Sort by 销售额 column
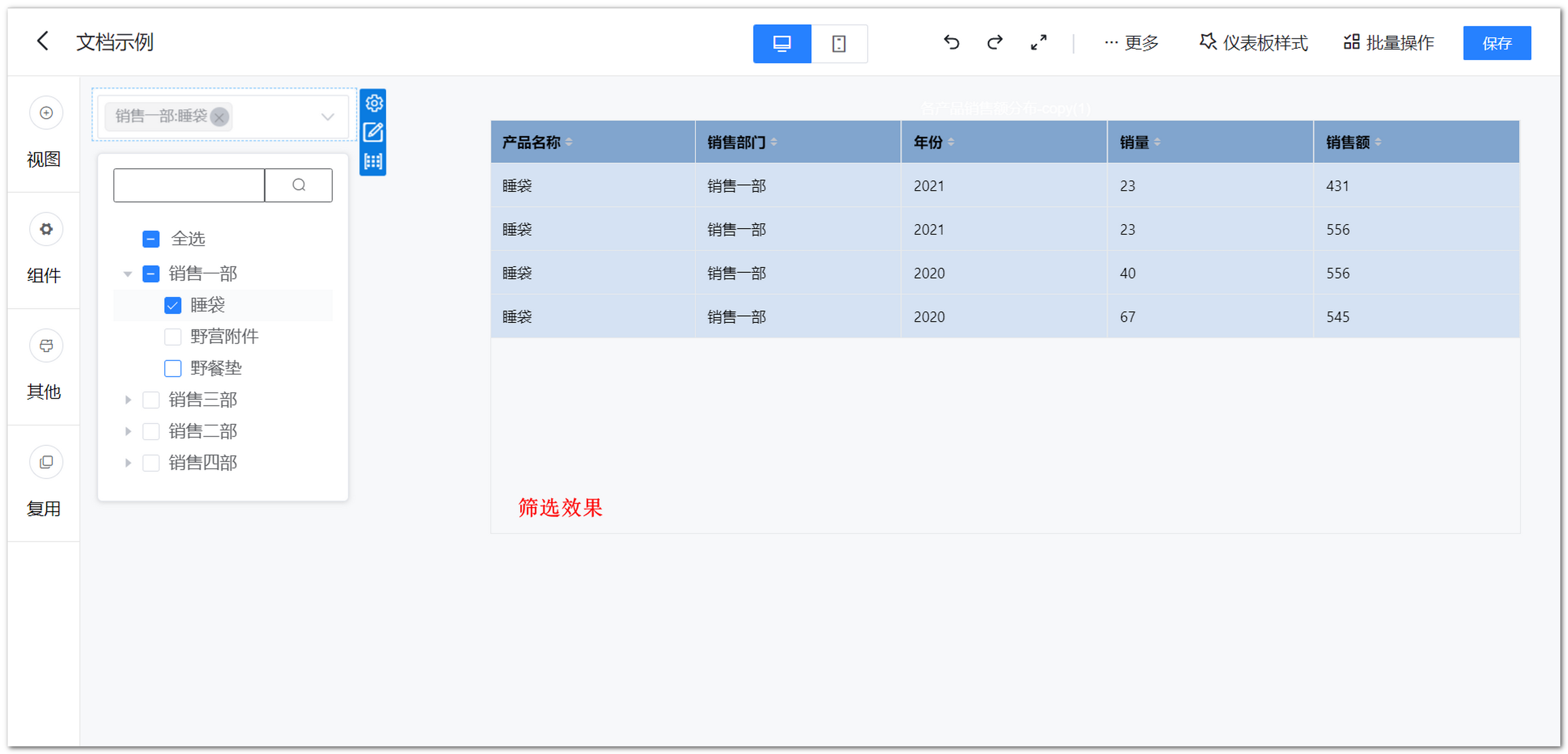The image size is (1568, 754). point(1379,142)
